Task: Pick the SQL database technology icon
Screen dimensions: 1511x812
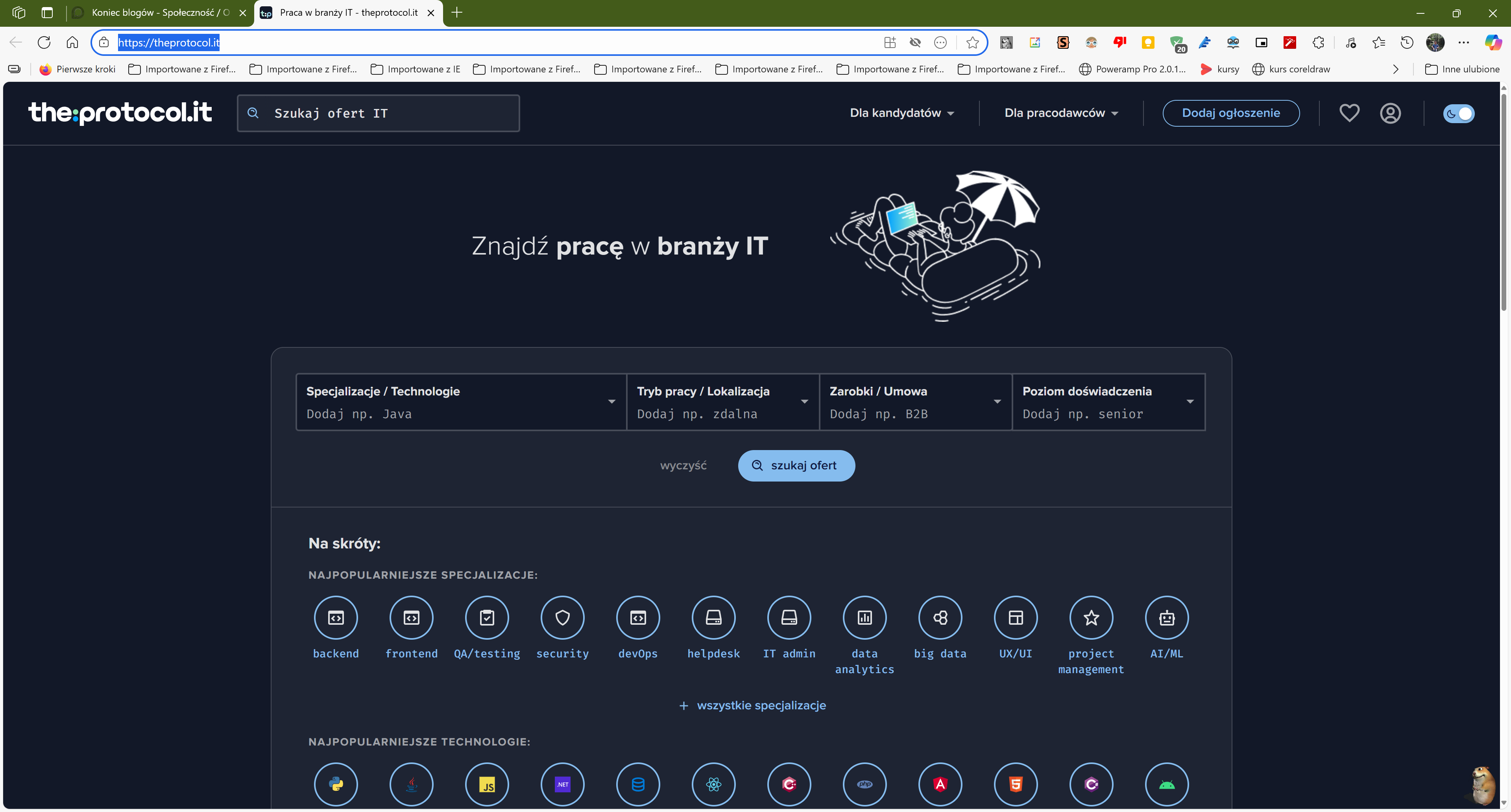Action: coord(638,784)
